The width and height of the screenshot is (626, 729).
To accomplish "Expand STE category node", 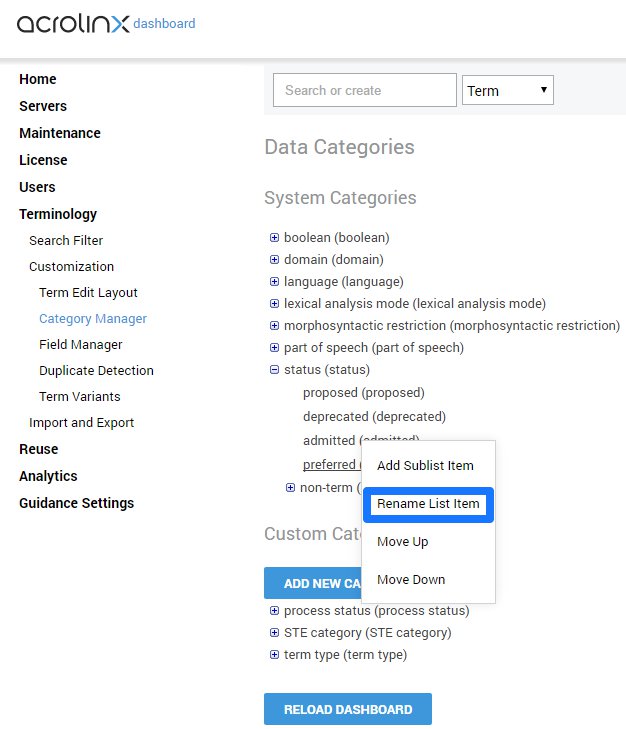I will point(274,633).
